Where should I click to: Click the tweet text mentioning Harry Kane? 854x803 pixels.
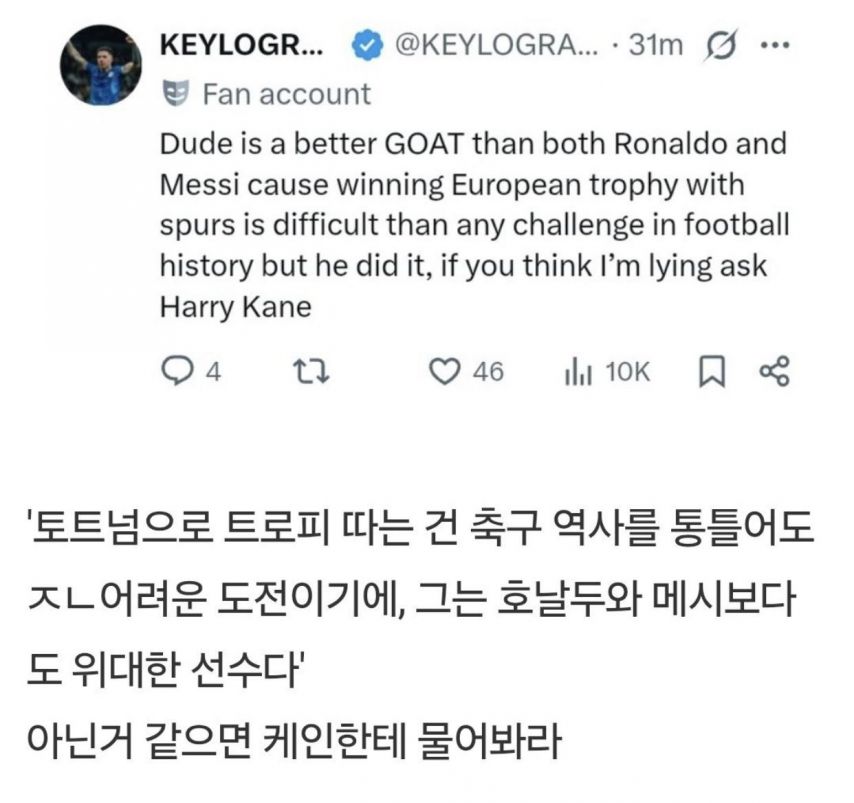click(x=474, y=225)
